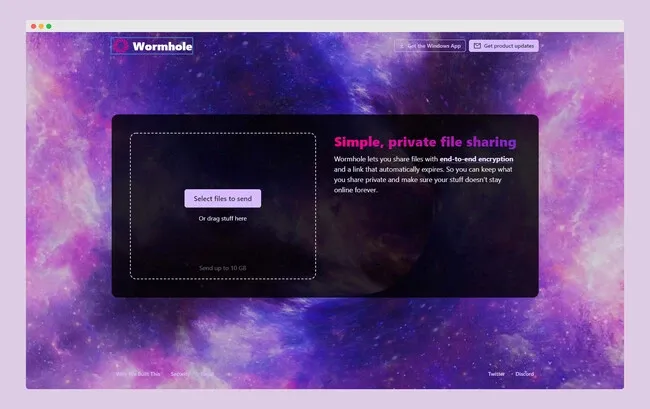The width and height of the screenshot is (650, 409).
Task: Open the Twitter footer link
Action: tap(496, 374)
